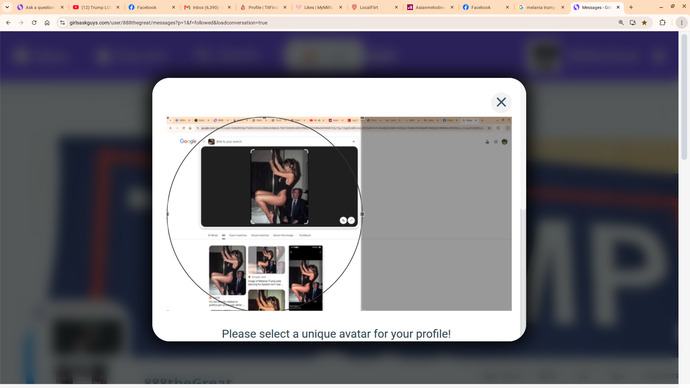Go back to the previous page
Image resolution: width=690 pixels, height=388 pixels.
(x=8, y=22)
